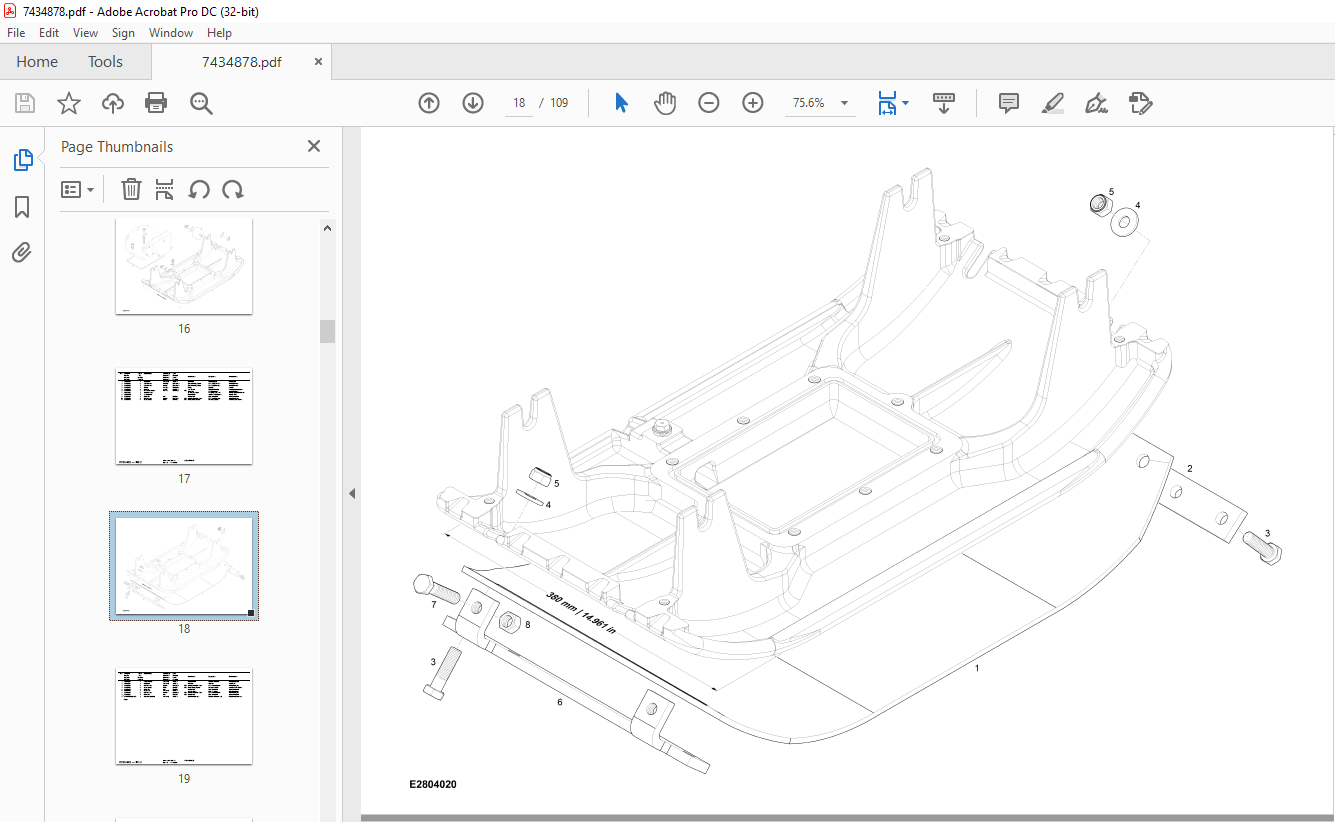This screenshot has width=1335, height=822.
Task: Open the File menu
Action: pos(16,33)
